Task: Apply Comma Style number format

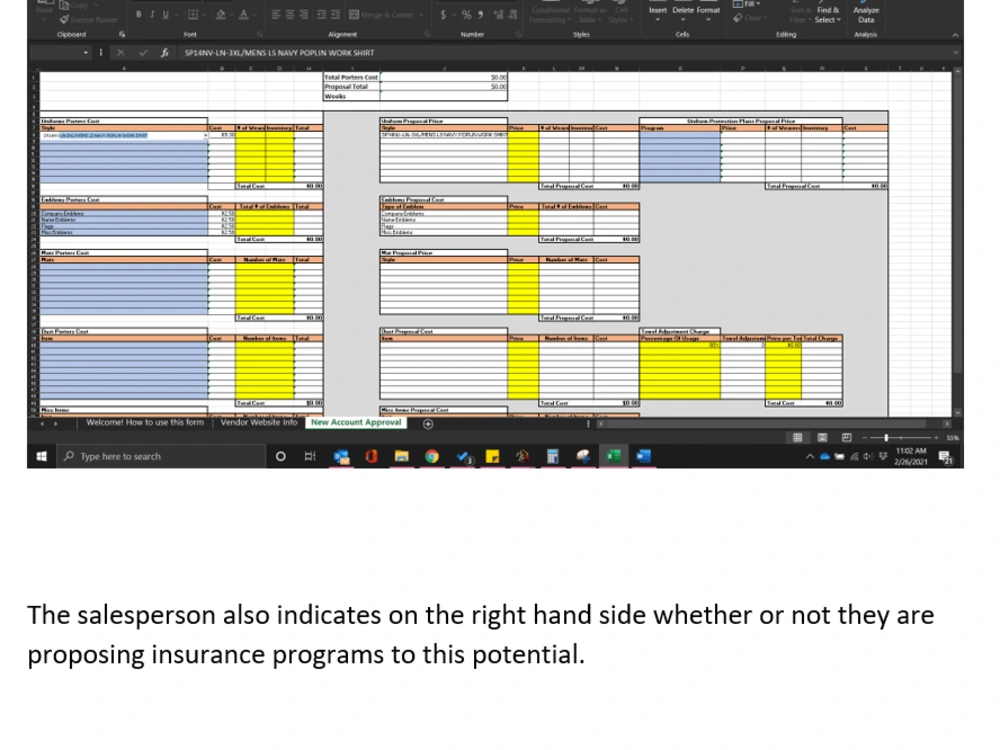Action: pyautogui.click(x=480, y=15)
